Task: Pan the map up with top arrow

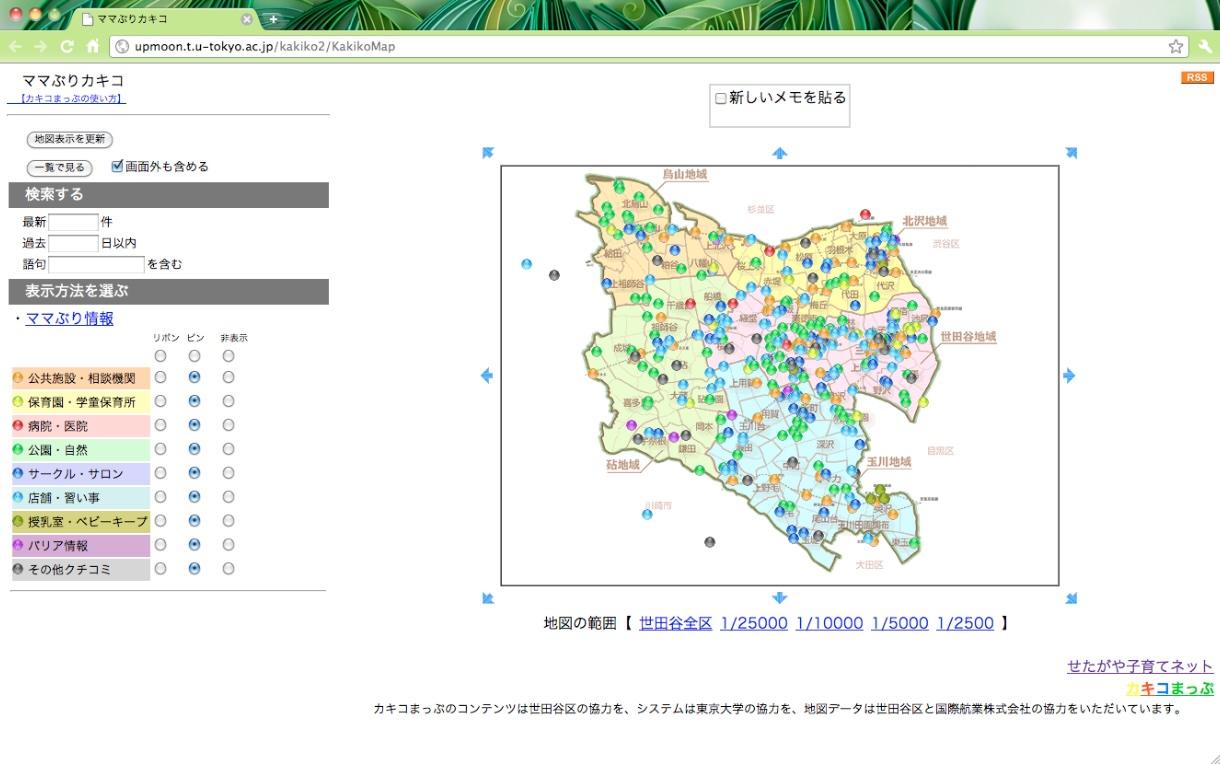Action: (780, 153)
